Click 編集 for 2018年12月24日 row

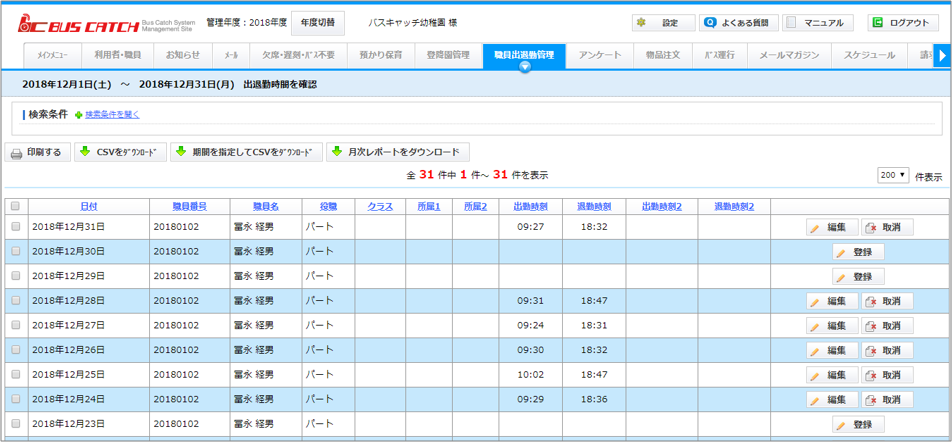(832, 400)
